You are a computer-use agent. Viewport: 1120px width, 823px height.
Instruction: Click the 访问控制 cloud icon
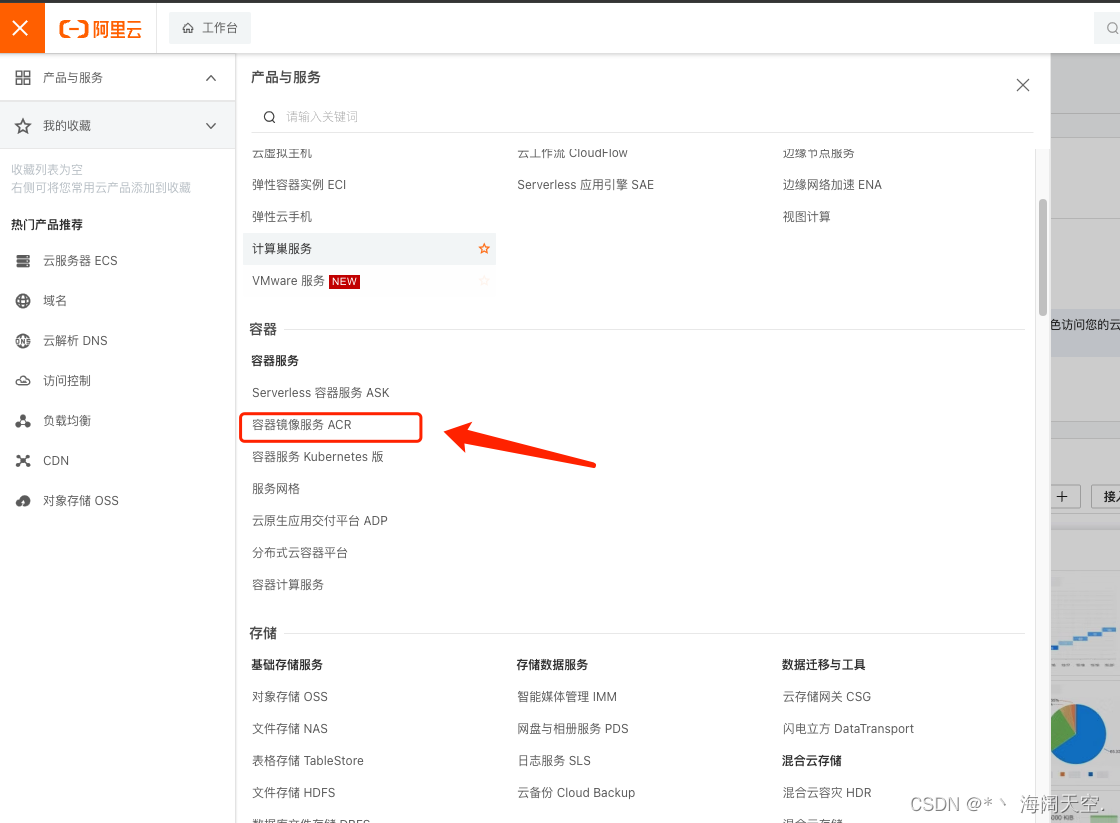[x=23, y=381]
